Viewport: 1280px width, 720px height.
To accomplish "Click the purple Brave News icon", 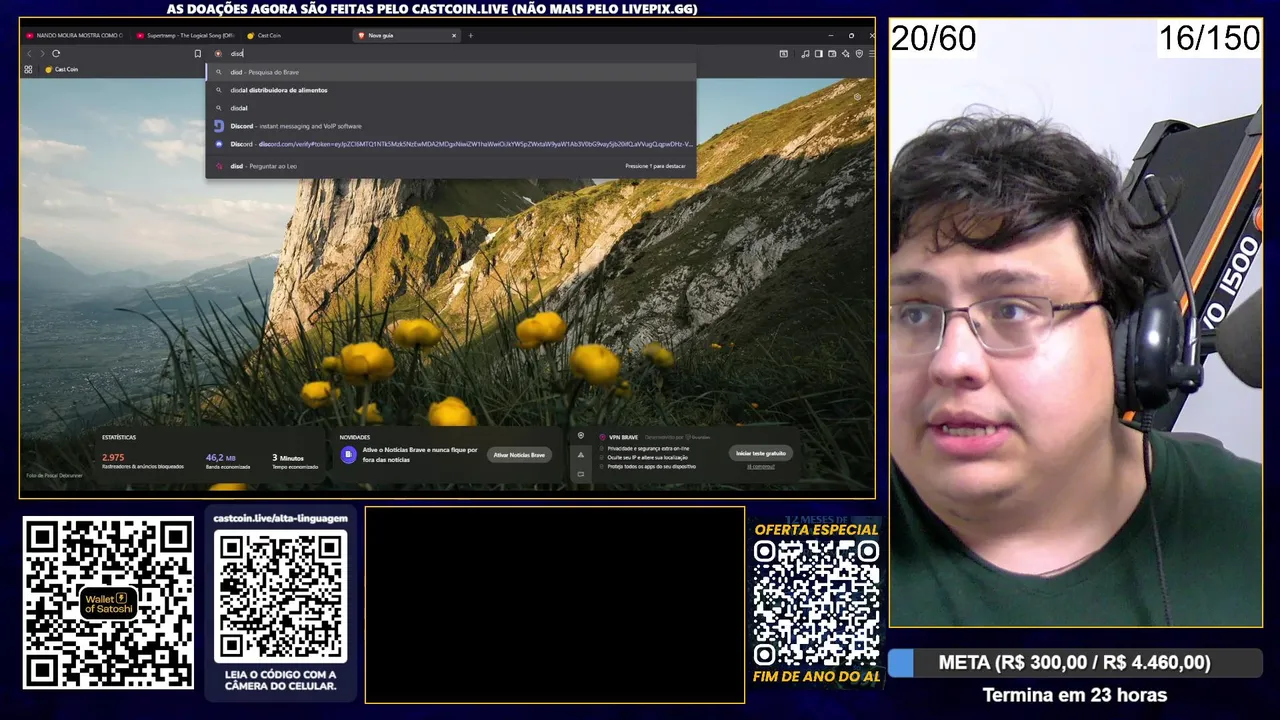I will (x=348, y=455).
